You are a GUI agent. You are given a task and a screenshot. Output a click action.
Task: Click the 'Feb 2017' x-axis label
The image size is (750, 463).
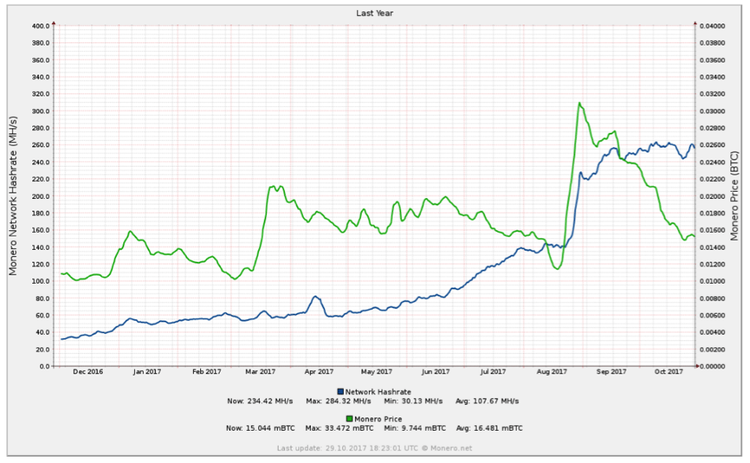tap(207, 372)
